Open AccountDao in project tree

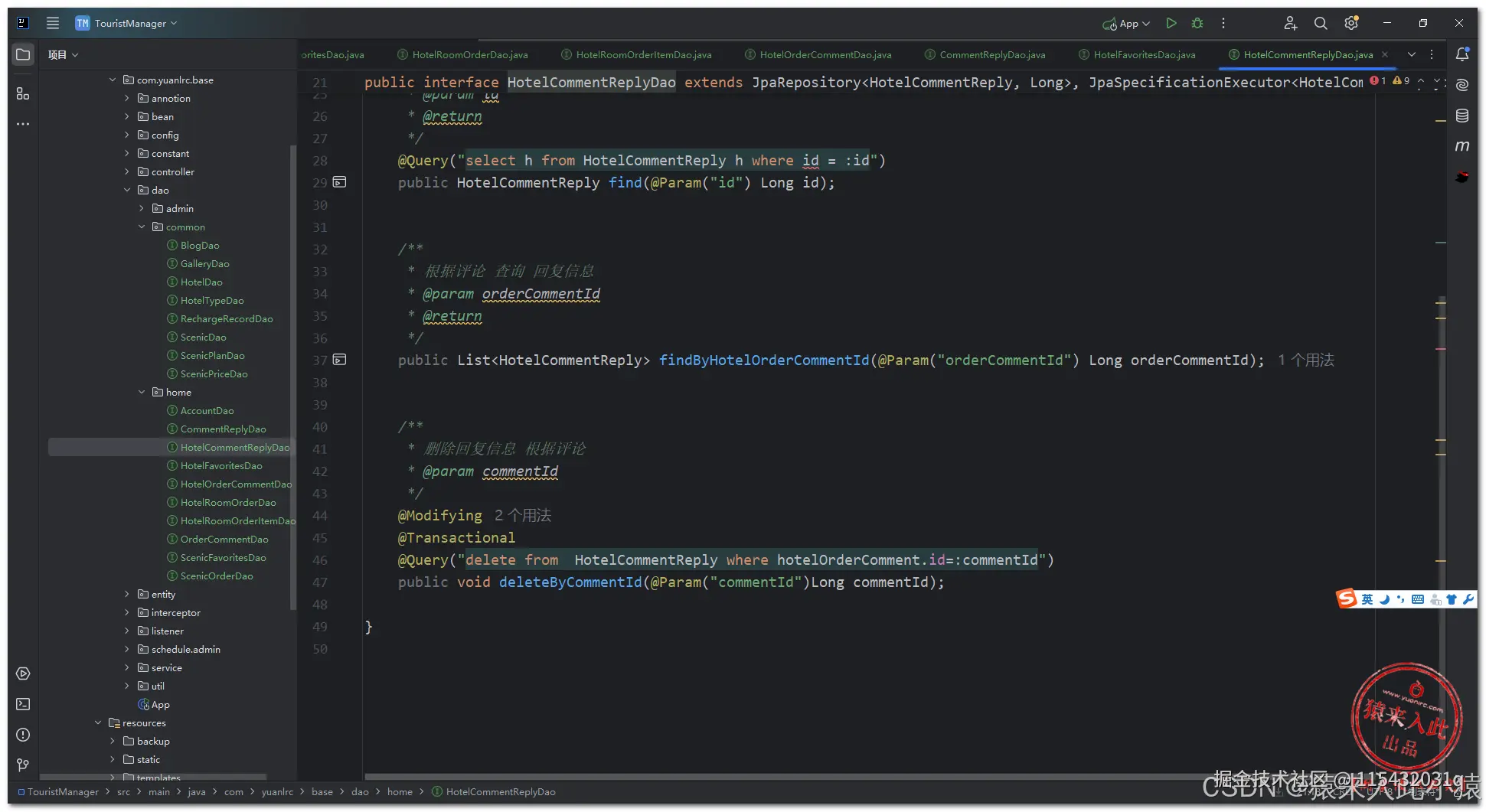207,410
